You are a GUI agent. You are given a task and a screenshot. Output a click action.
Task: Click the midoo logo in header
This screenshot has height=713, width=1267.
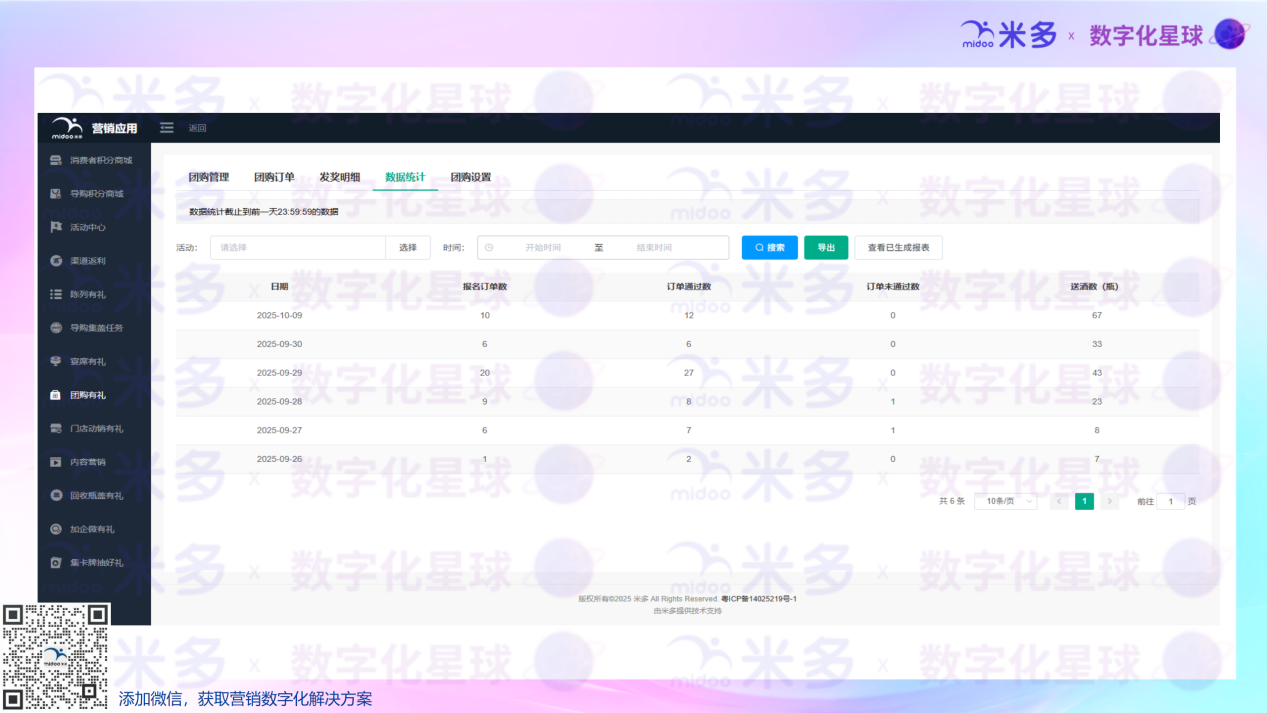point(67,128)
